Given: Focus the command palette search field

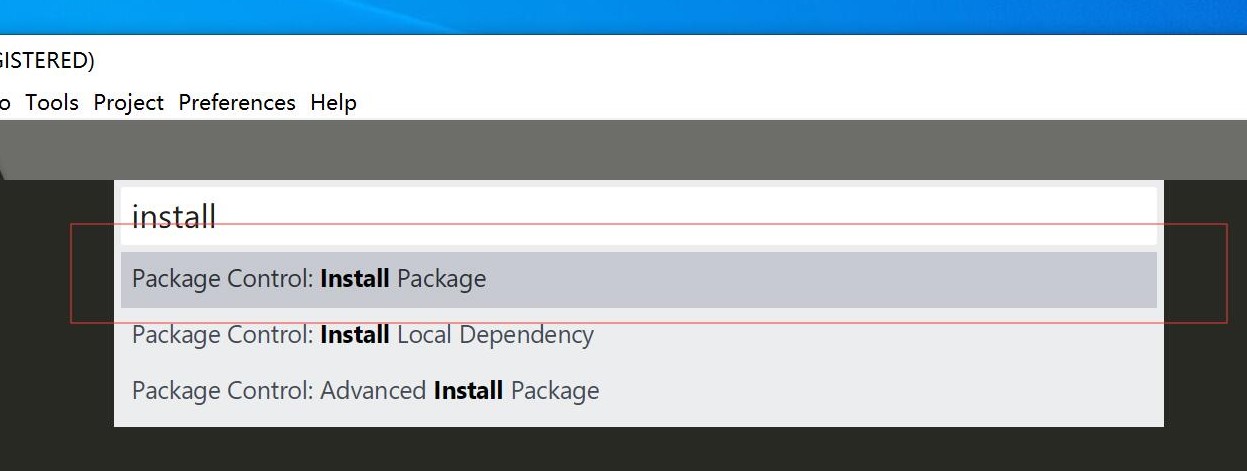Looking at the screenshot, I should pyautogui.click(x=638, y=216).
